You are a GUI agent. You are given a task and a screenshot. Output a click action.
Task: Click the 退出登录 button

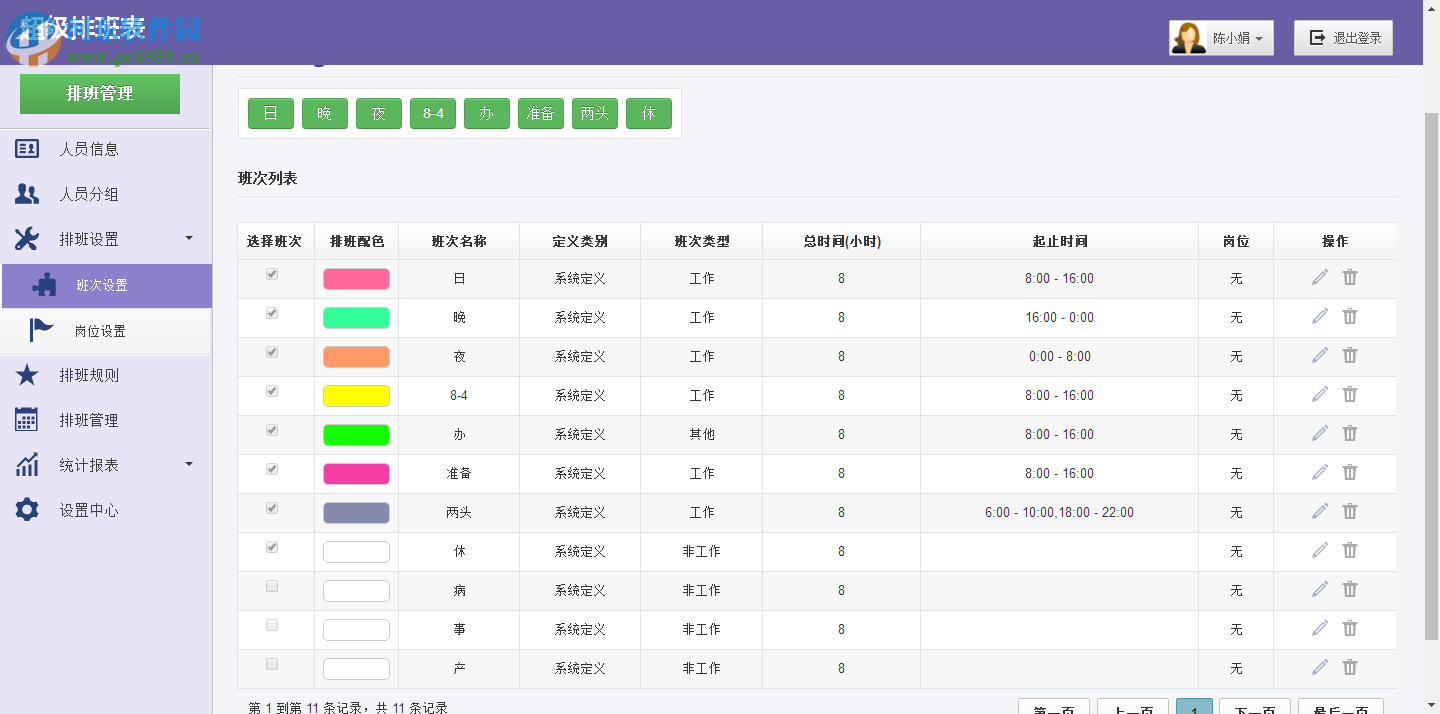click(1343, 37)
